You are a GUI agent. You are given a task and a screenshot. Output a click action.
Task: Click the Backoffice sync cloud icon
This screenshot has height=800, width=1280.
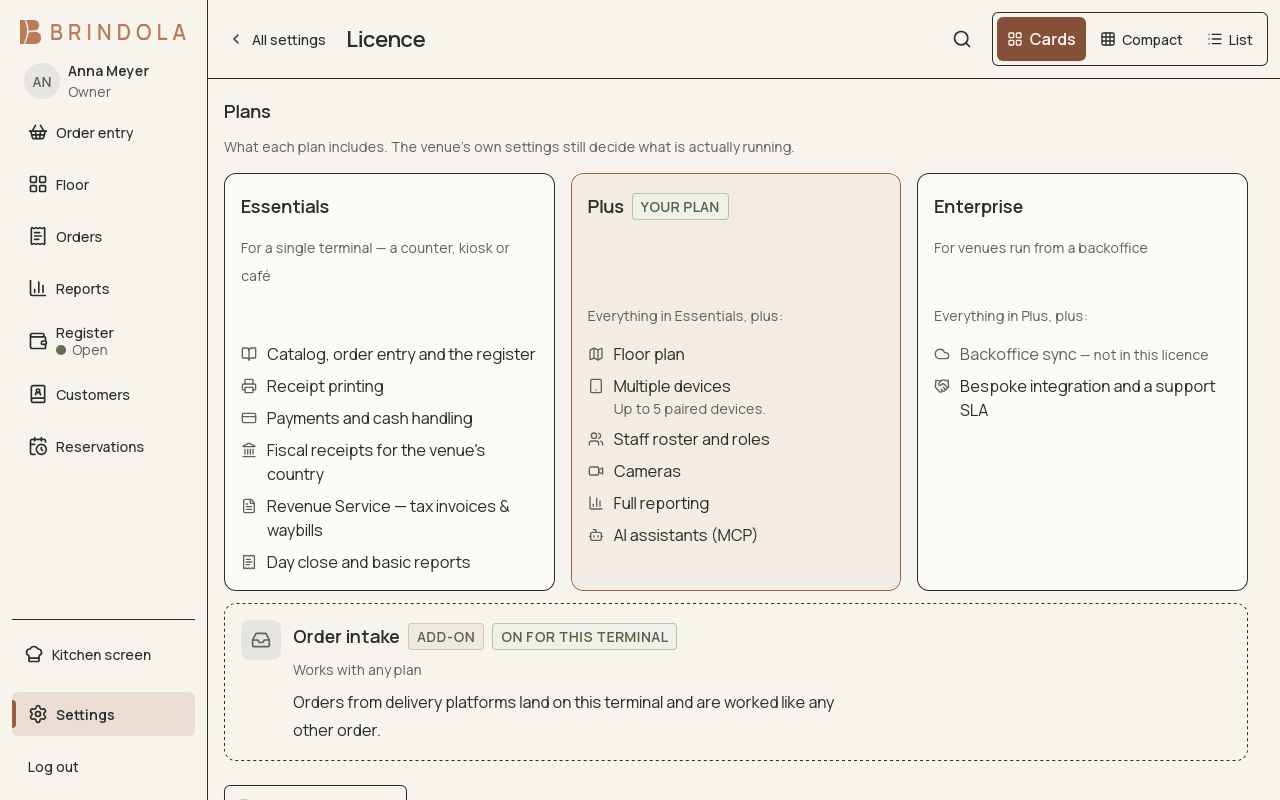942,354
